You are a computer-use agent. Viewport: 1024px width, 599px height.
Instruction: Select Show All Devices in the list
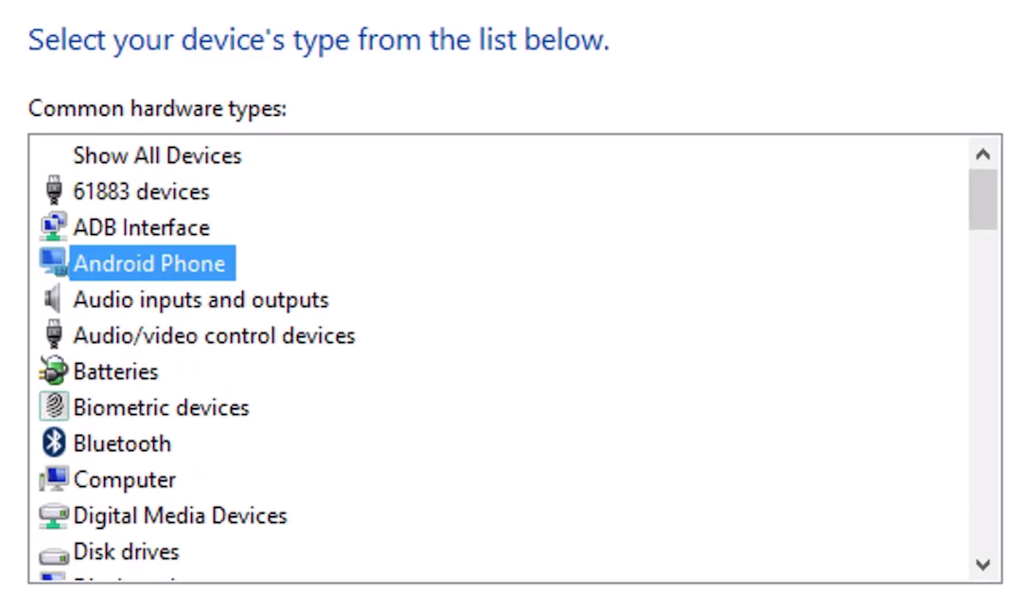click(x=157, y=155)
